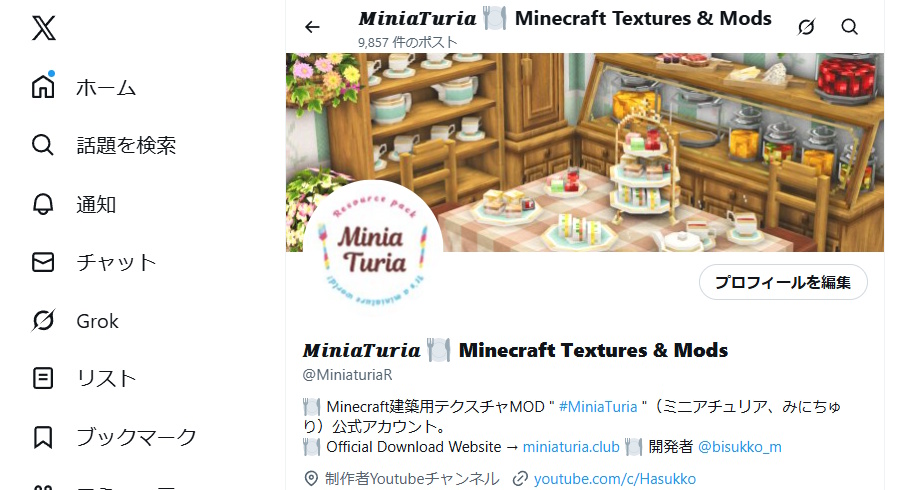Screen dimensions: 900x490
Task: Select the 話題を検索 menu label
Action: tap(126, 145)
